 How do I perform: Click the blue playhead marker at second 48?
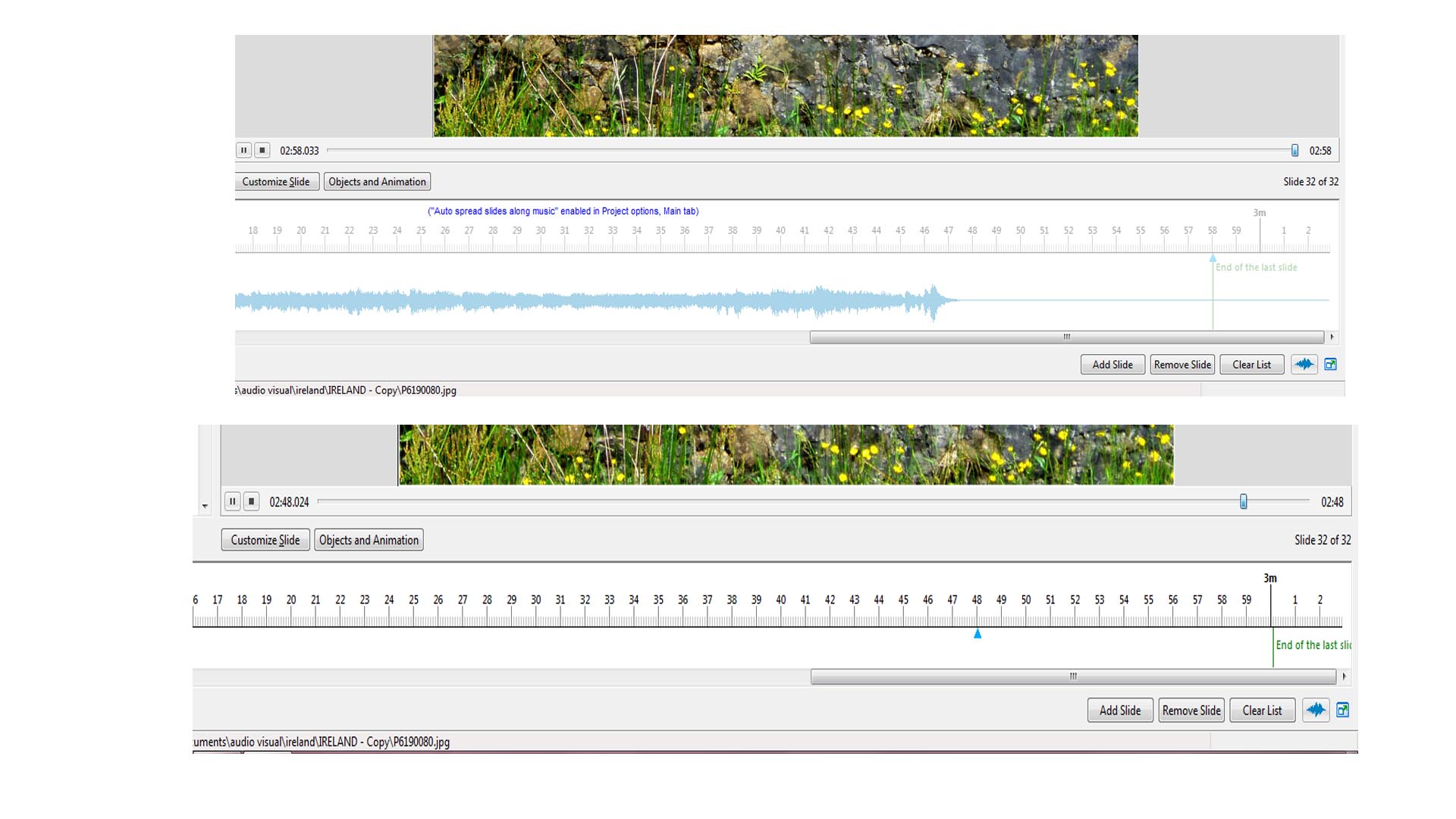pos(977,633)
